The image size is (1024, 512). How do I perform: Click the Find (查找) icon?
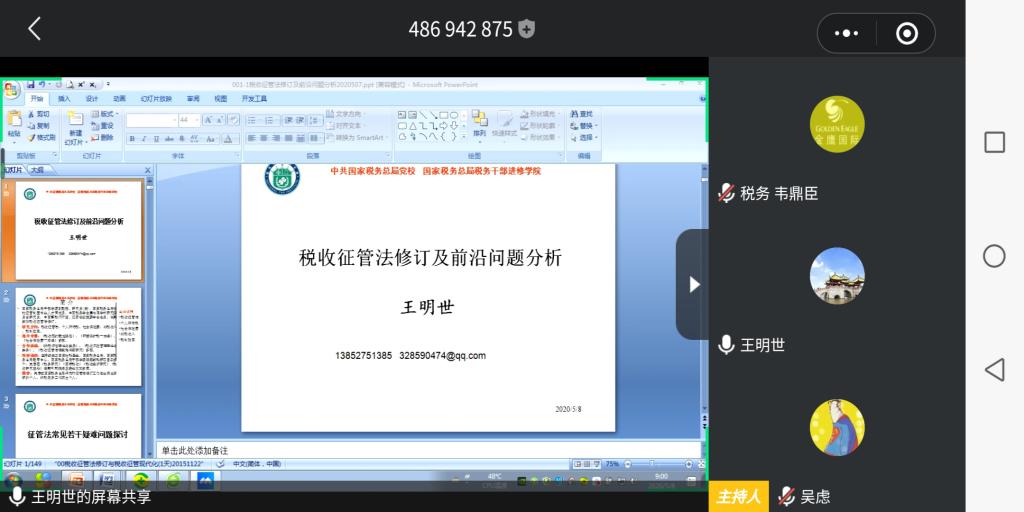point(584,114)
